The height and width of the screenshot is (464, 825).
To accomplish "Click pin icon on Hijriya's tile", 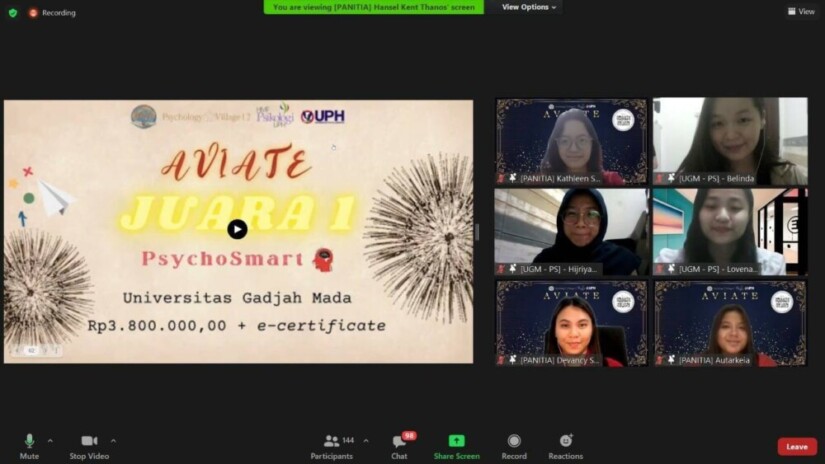I will pyautogui.click(x=513, y=269).
